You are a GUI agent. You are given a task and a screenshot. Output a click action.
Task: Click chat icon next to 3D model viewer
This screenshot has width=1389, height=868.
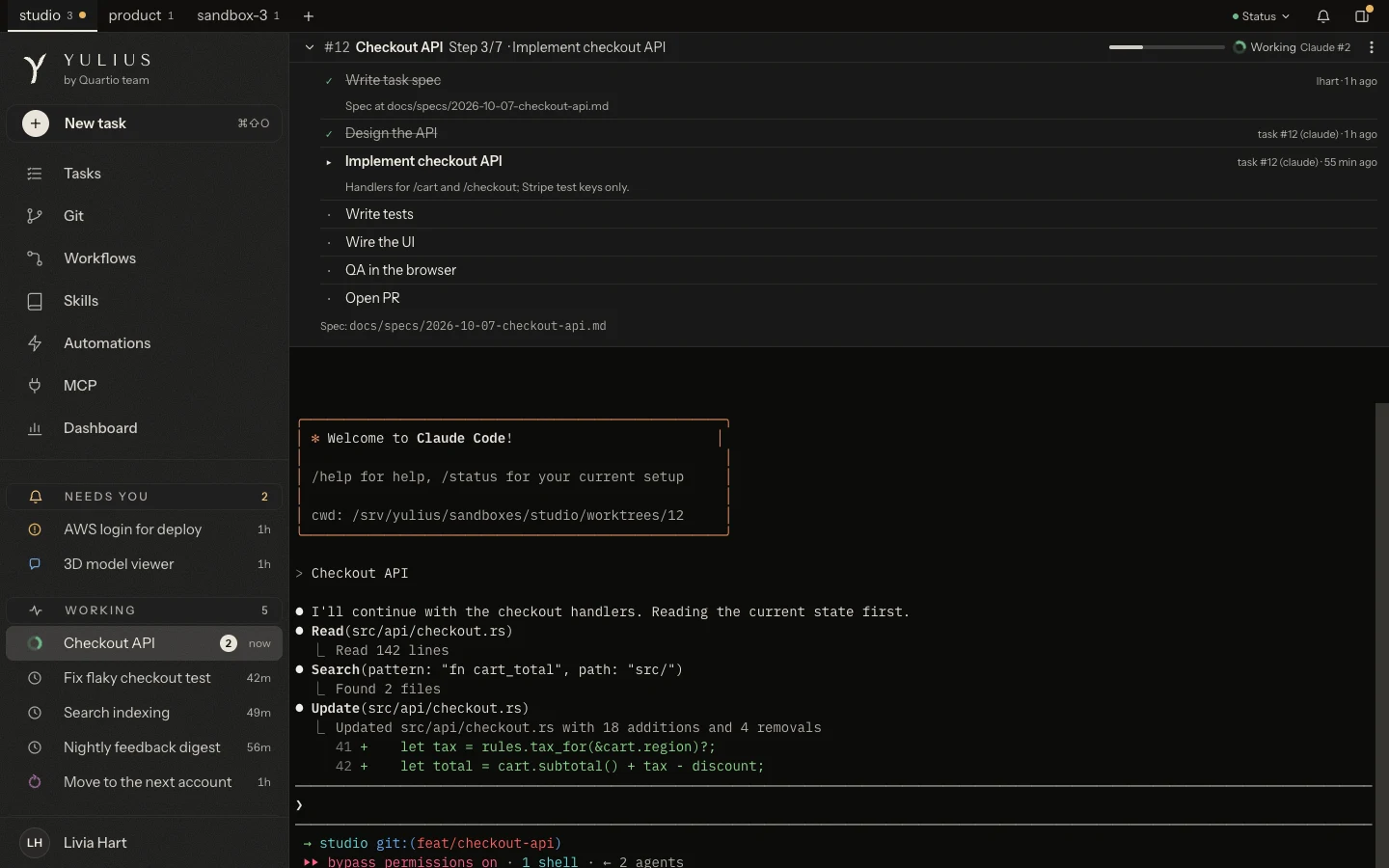(x=35, y=564)
